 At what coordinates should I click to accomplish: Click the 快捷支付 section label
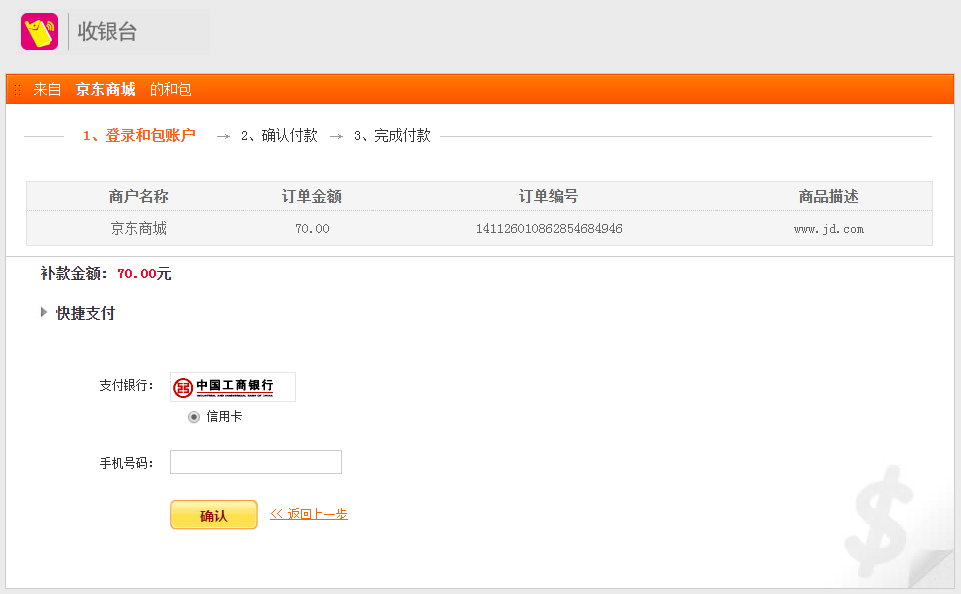[85, 313]
